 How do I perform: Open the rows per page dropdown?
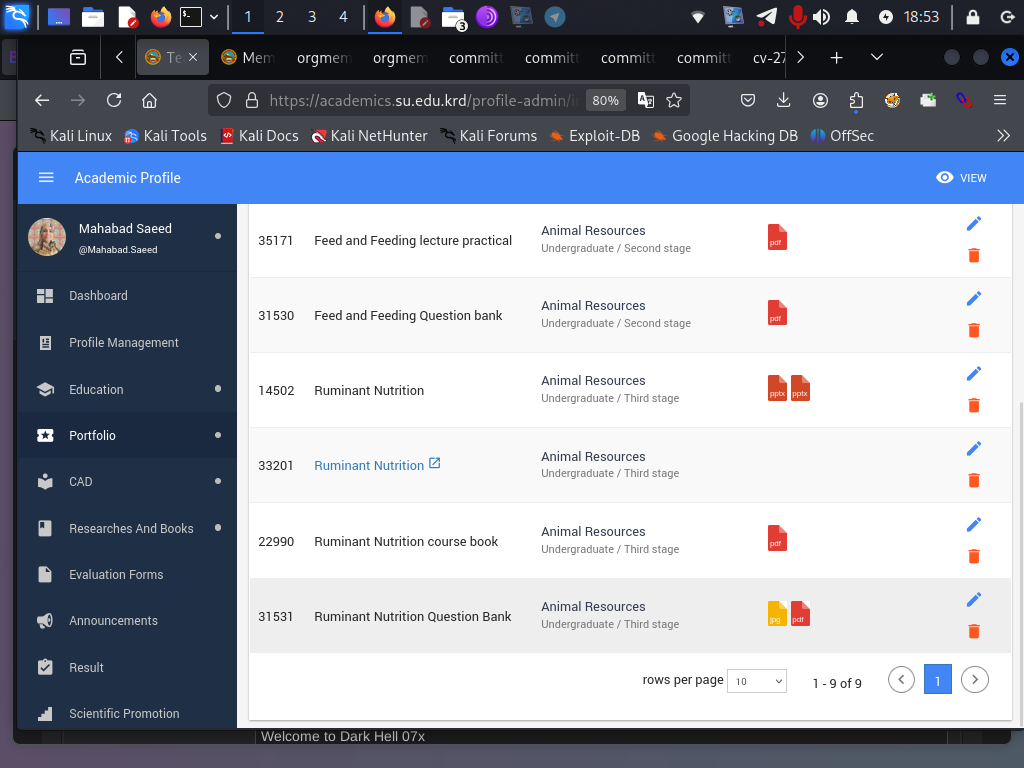(x=757, y=681)
